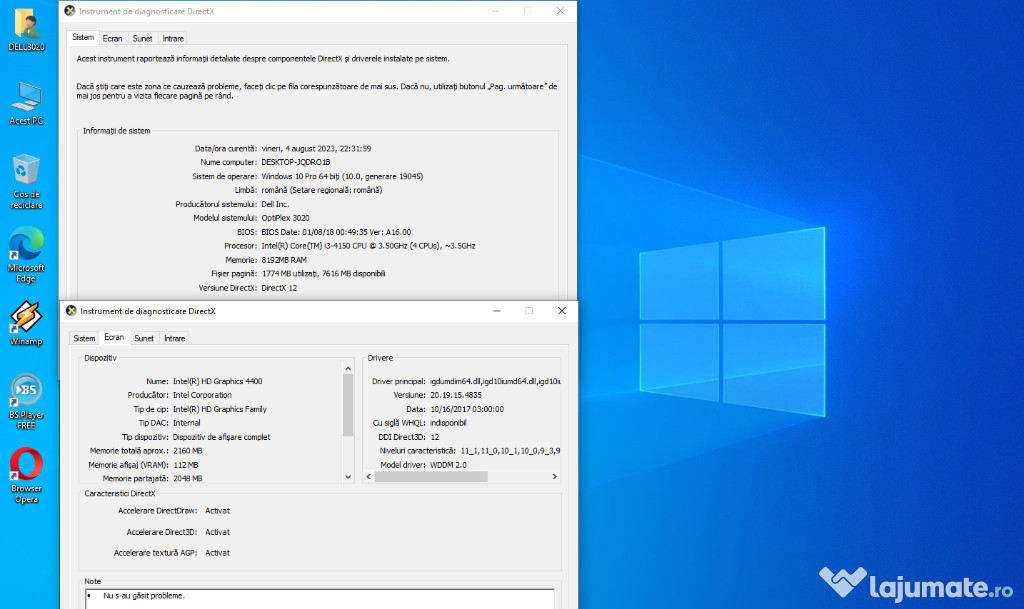Click left arrow of Drivere horizontal scrollbar
The height and width of the screenshot is (609, 1024).
[x=368, y=477]
